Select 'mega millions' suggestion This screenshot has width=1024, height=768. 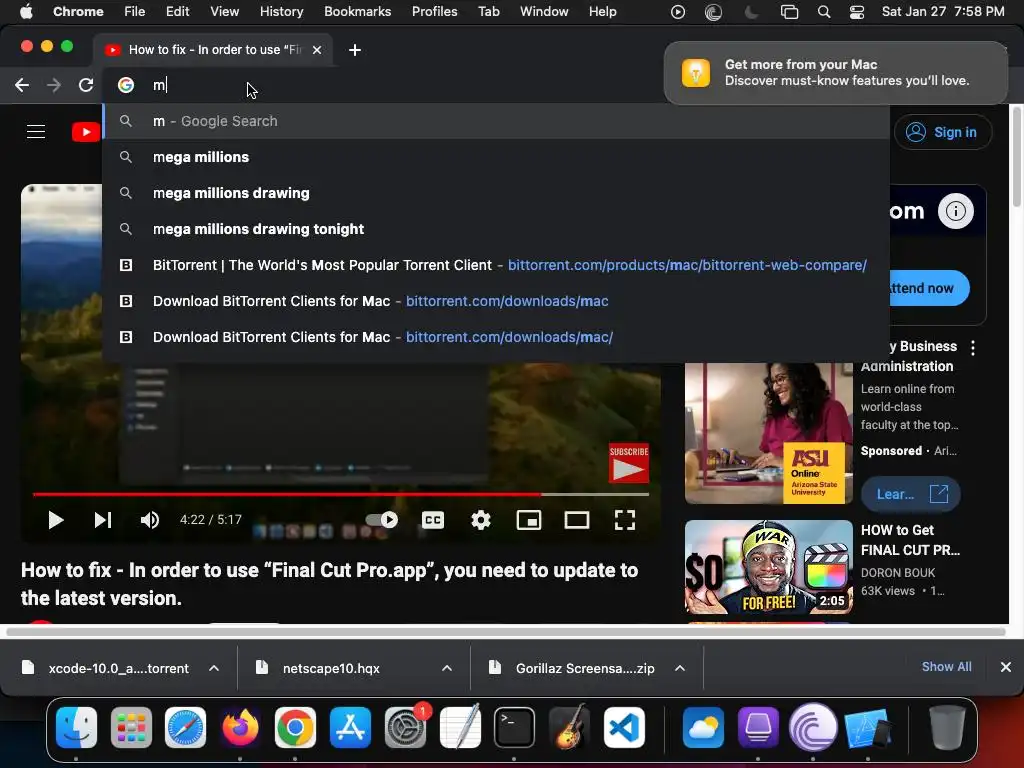496,157
